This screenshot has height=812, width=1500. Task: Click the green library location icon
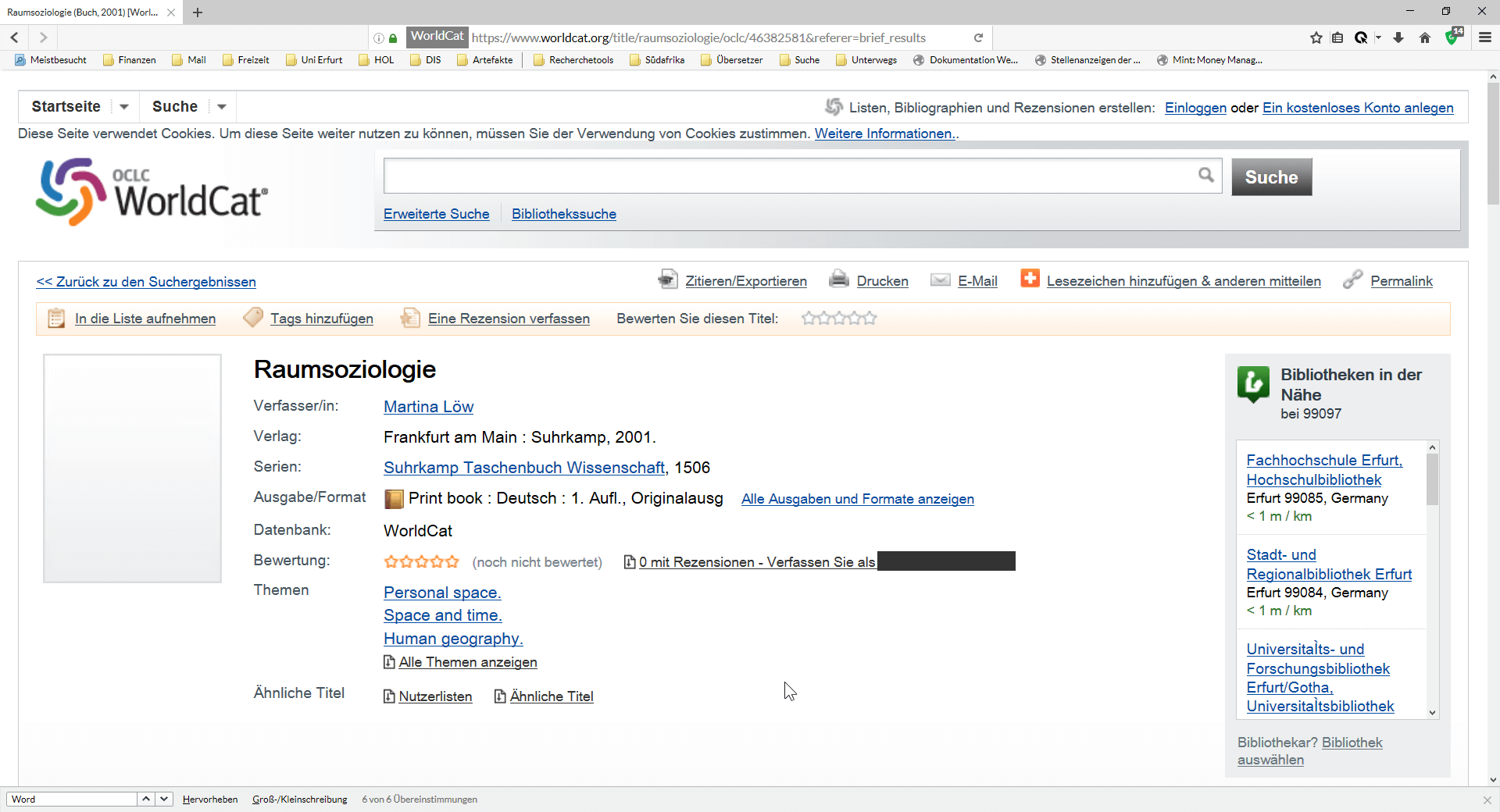[x=1253, y=384]
